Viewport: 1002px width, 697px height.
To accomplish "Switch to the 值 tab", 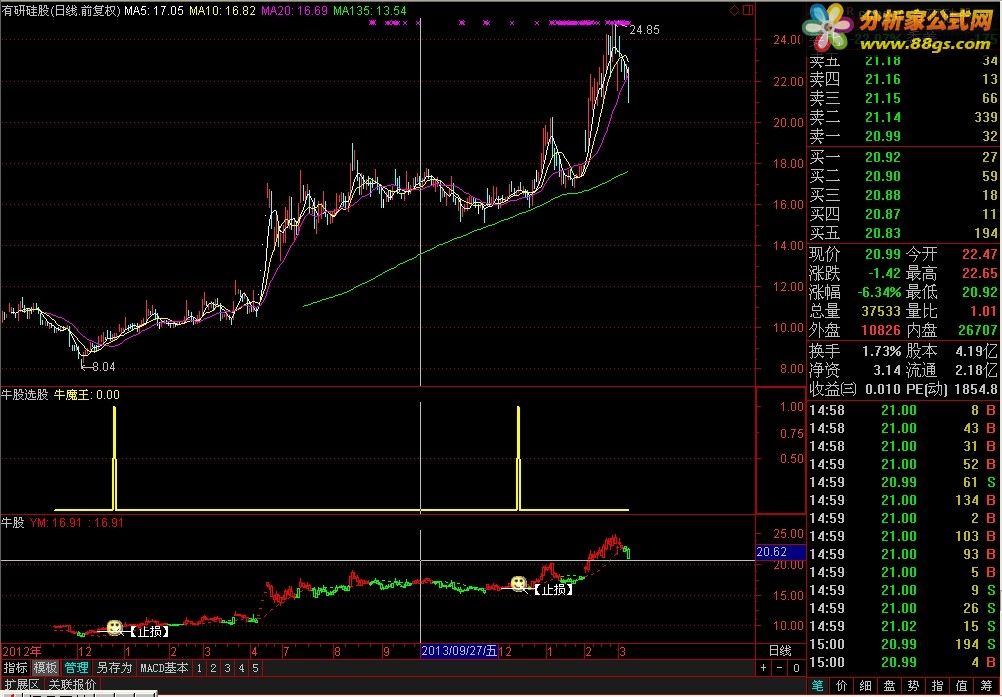I will pyautogui.click(x=961, y=686).
